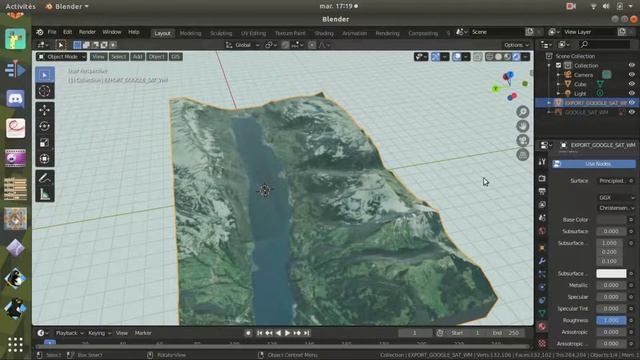640x360 pixels.
Task: Switch to the Modeling workspace tab
Action: [190, 33]
